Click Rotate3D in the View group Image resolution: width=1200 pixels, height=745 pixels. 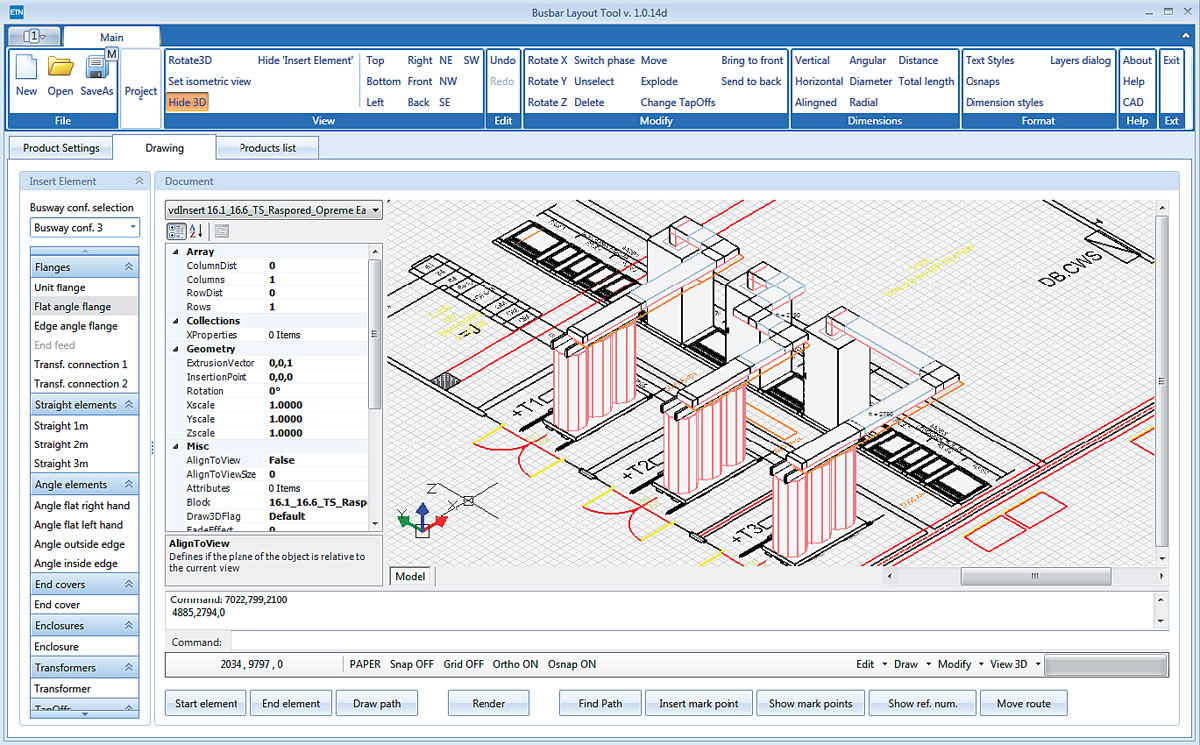tap(190, 60)
